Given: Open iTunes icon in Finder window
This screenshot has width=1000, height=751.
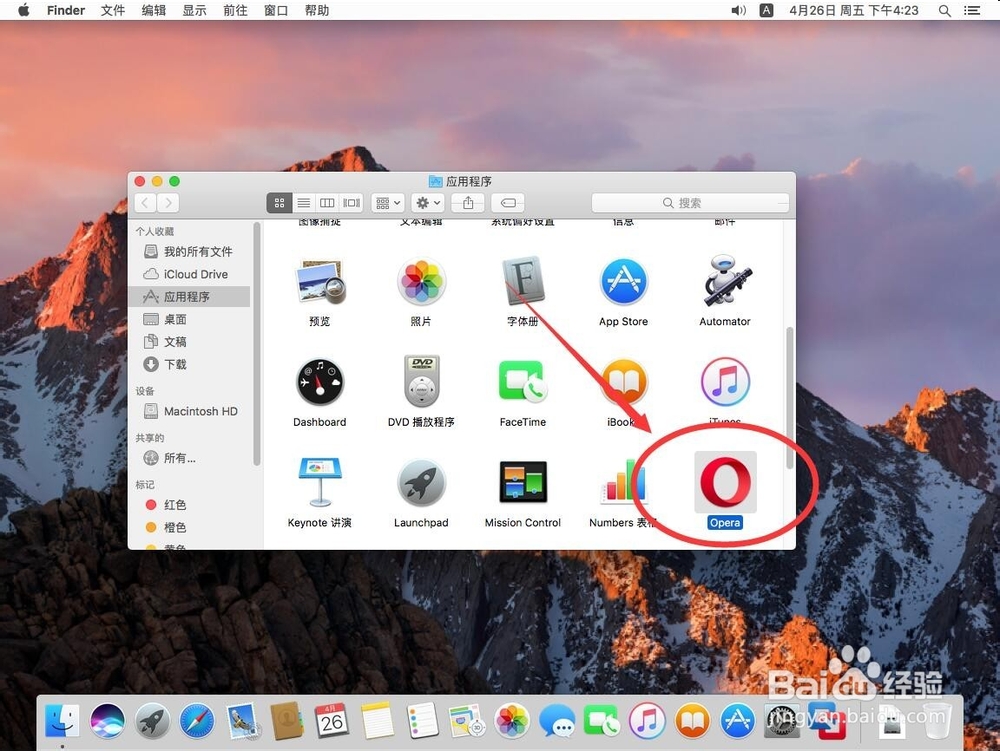Looking at the screenshot, I should (725, 382).
